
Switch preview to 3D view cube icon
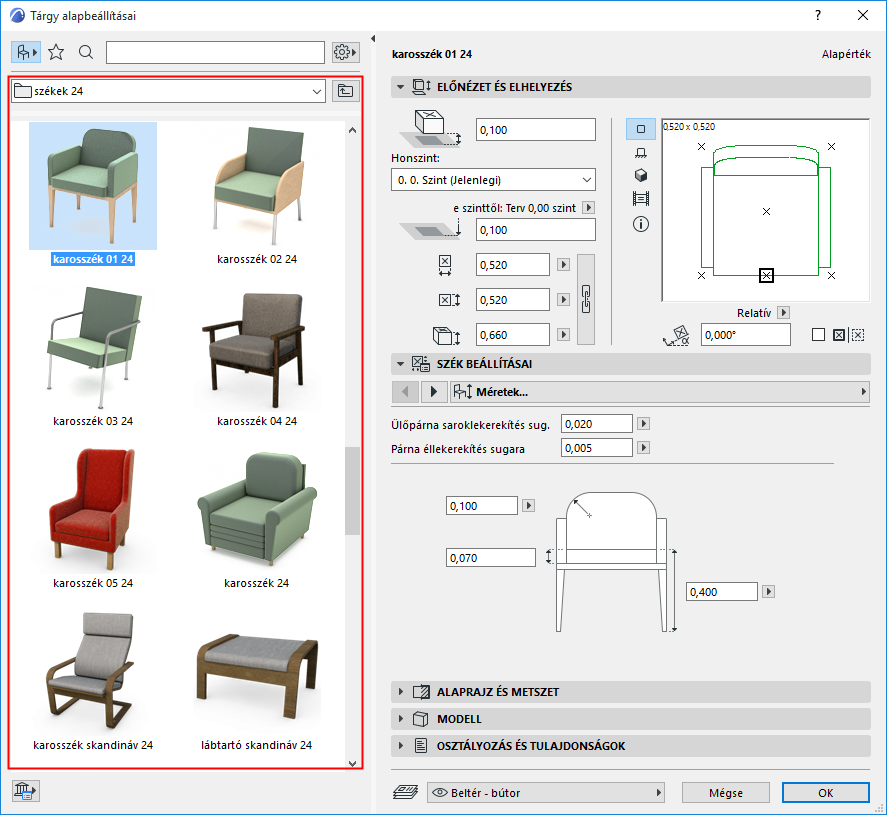pyautogui.click(x=641, y=175)
